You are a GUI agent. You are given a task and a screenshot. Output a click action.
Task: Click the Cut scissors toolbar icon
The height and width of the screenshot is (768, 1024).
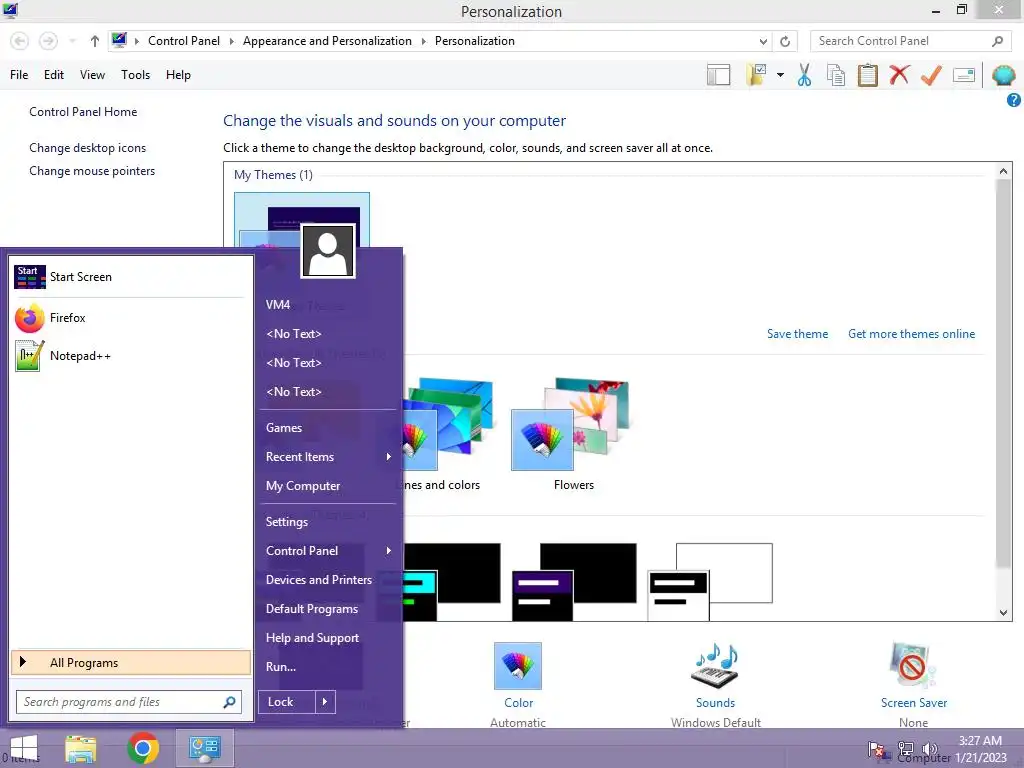[805, 75]
